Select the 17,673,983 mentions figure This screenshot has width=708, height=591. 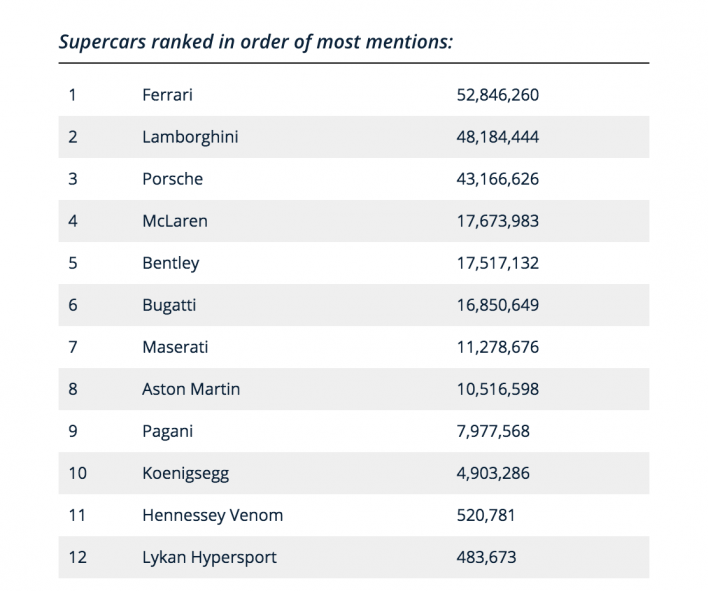498,221
